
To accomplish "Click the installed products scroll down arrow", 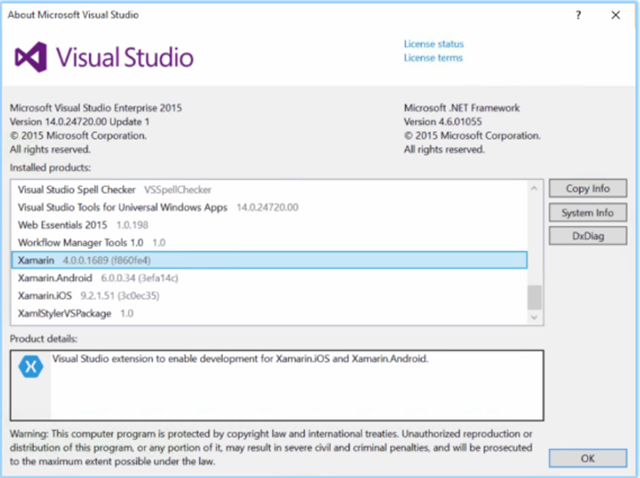I will point(534,317).
